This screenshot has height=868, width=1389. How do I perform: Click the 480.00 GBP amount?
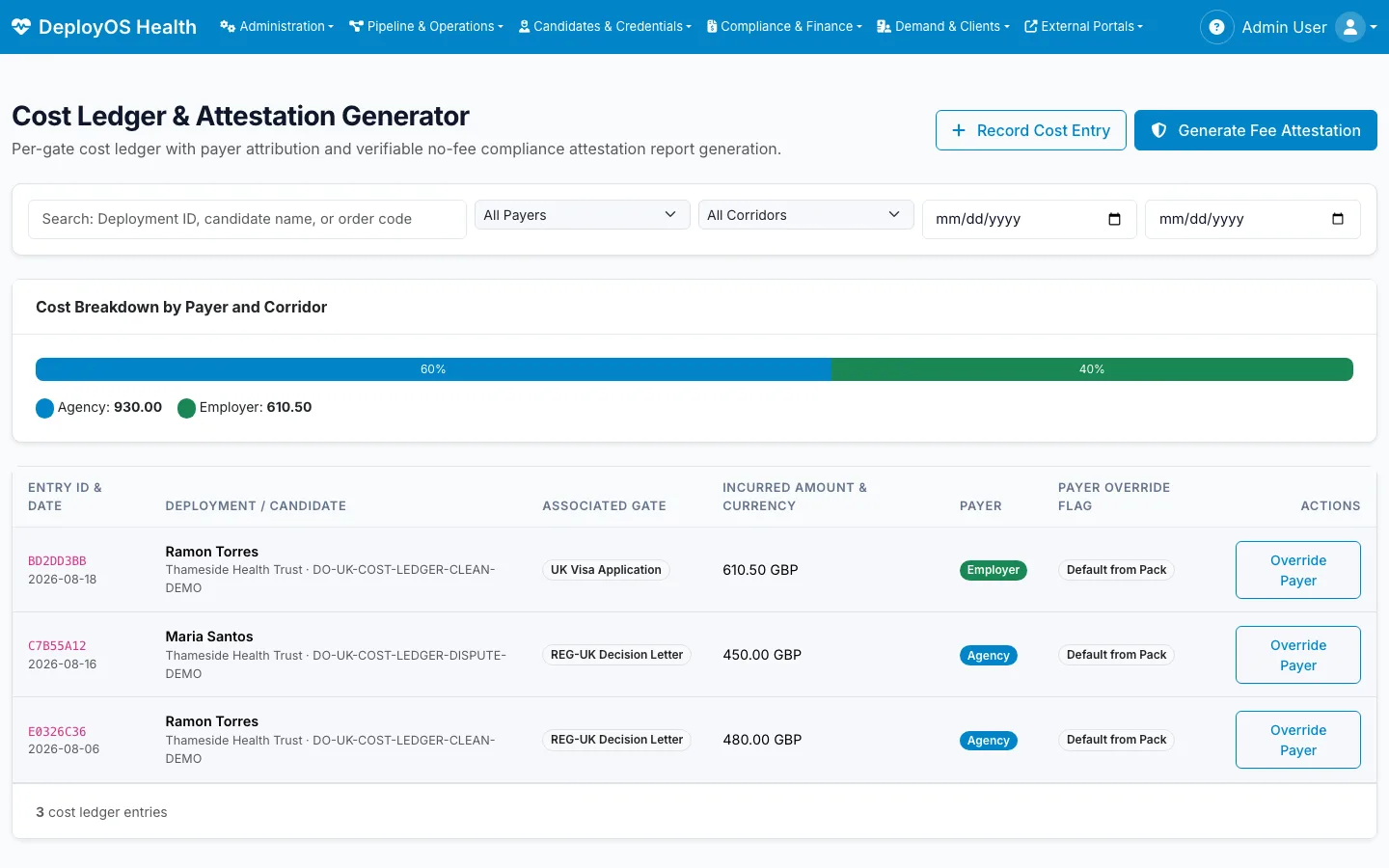[762, 740]
